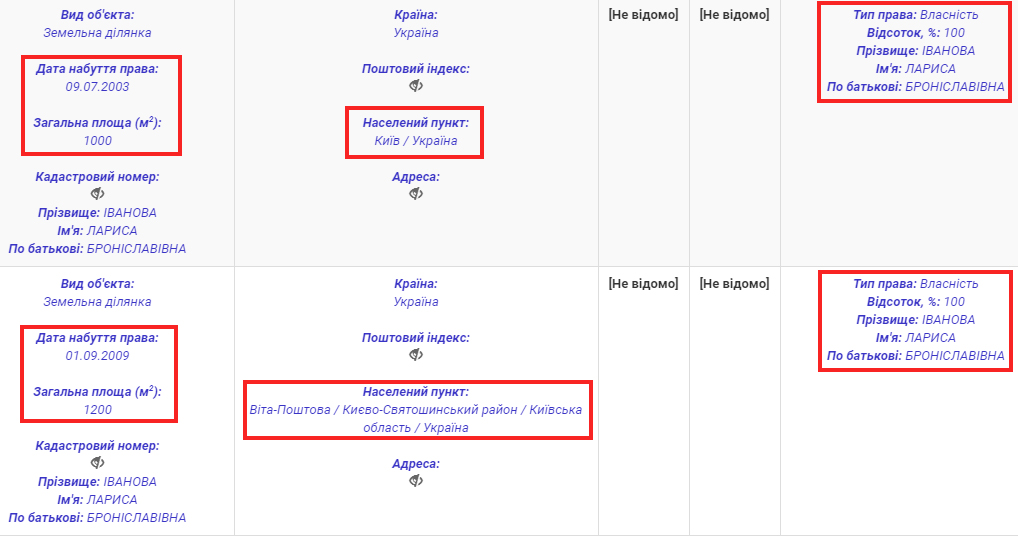Click 'Кадастровий номер' label in the 01.09.2009 entry
The height and width of the screenshot is (536, 1018).
pyautogui.click(x=97, y=445)
